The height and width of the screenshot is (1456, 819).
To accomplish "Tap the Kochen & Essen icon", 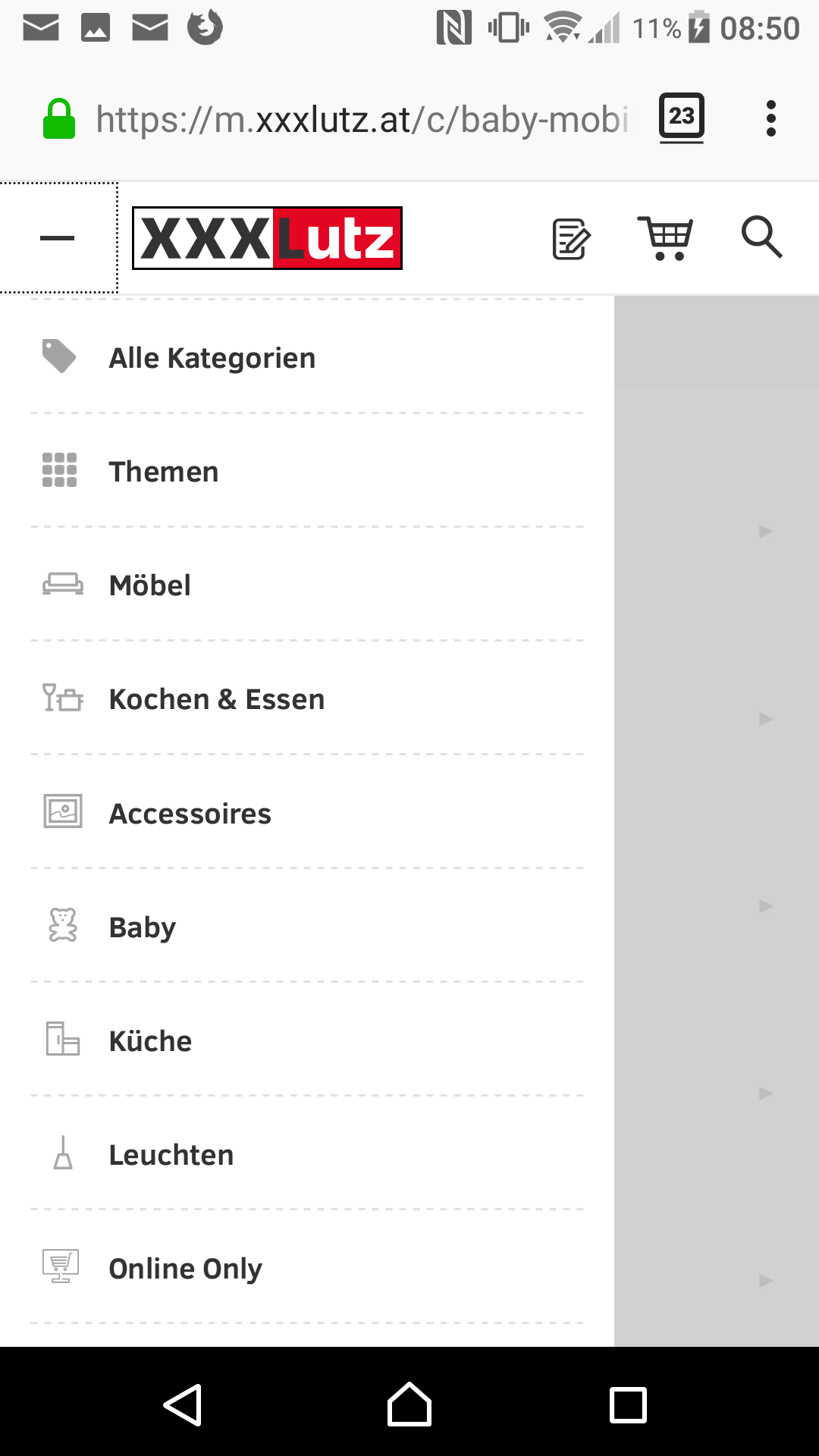I will 62,698.
